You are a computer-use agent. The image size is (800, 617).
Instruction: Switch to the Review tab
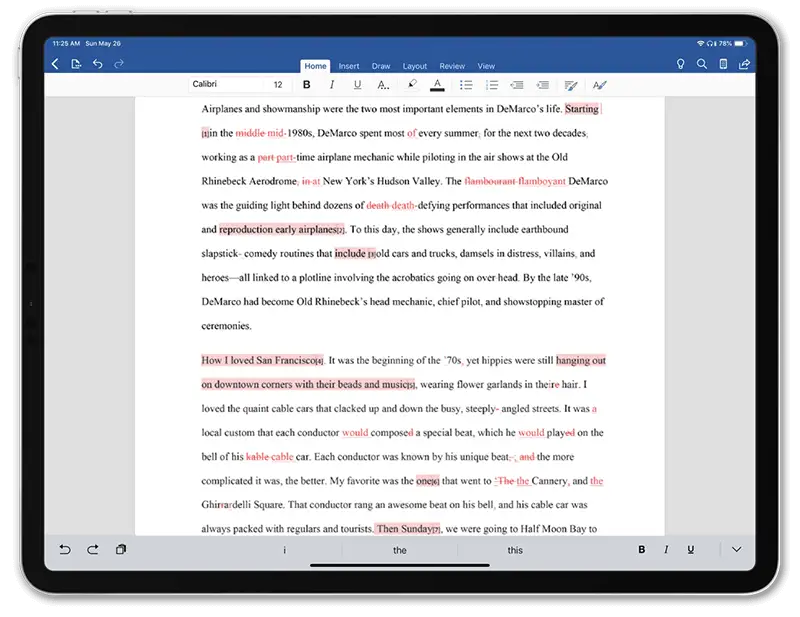click(x=452, y=66)
